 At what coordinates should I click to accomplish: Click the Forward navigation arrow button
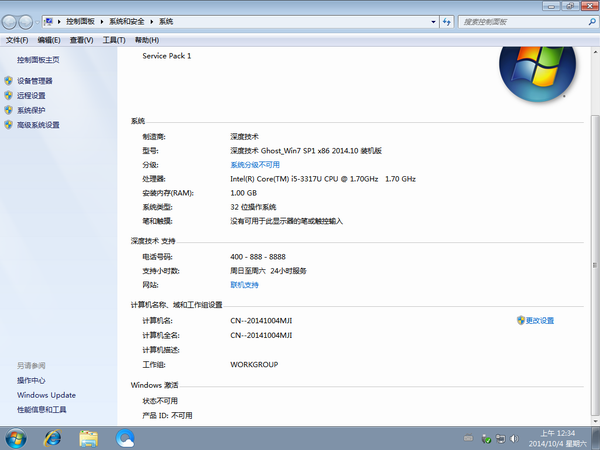pos(25,22)
